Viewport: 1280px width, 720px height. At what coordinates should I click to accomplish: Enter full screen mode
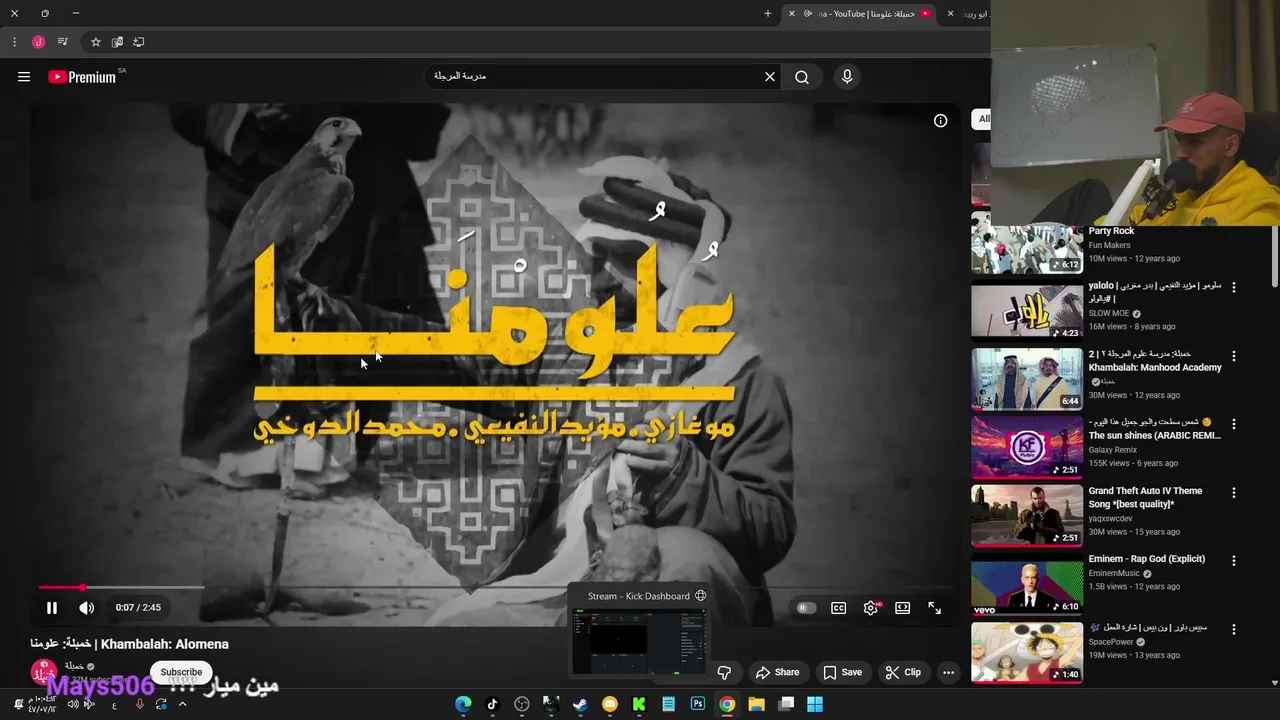[934, 608]
